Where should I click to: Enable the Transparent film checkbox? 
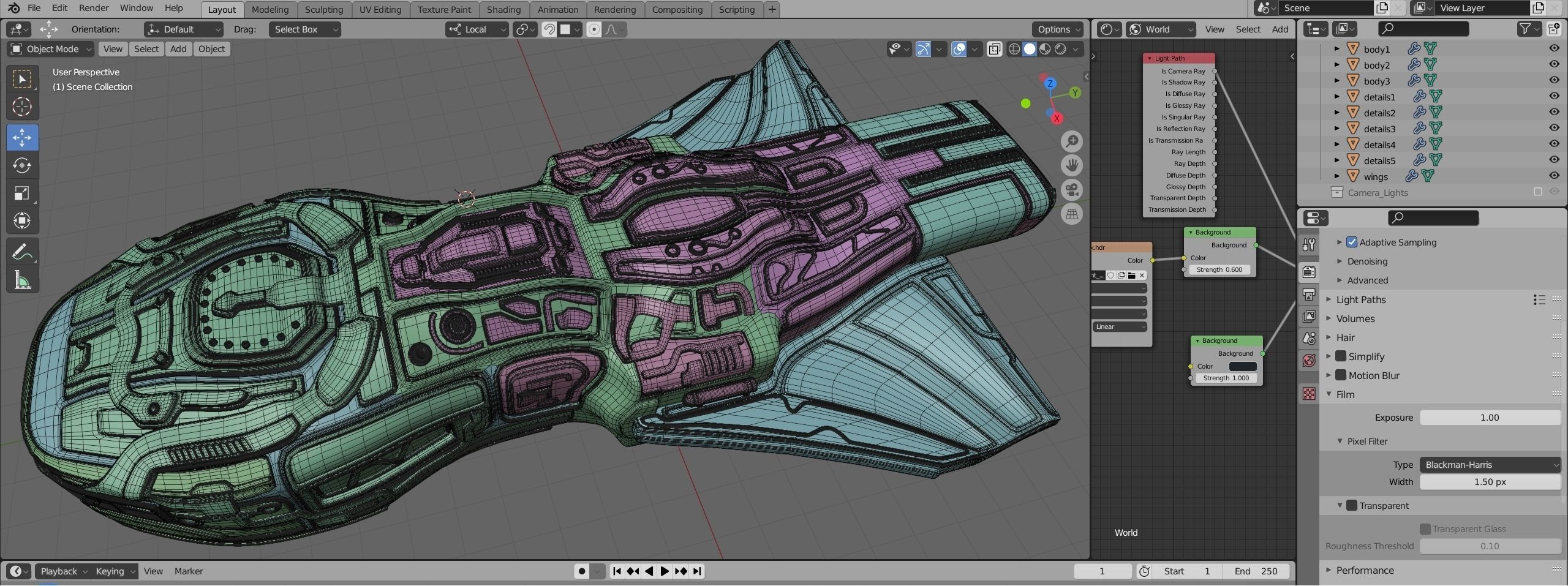1352,506
